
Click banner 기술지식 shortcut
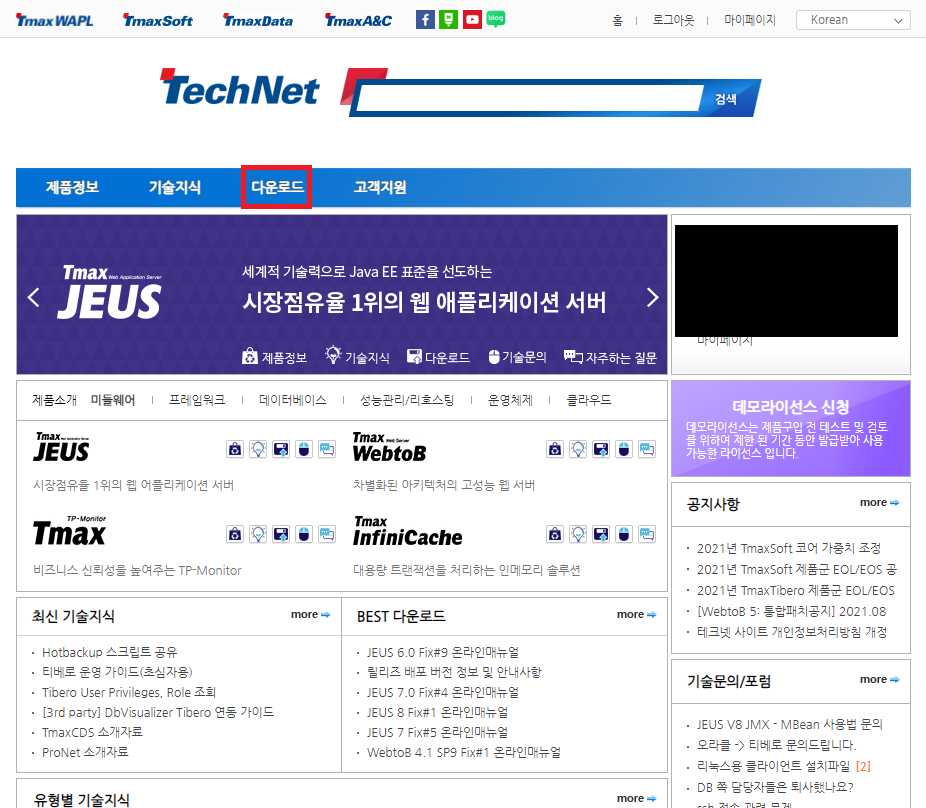[357, 356]
